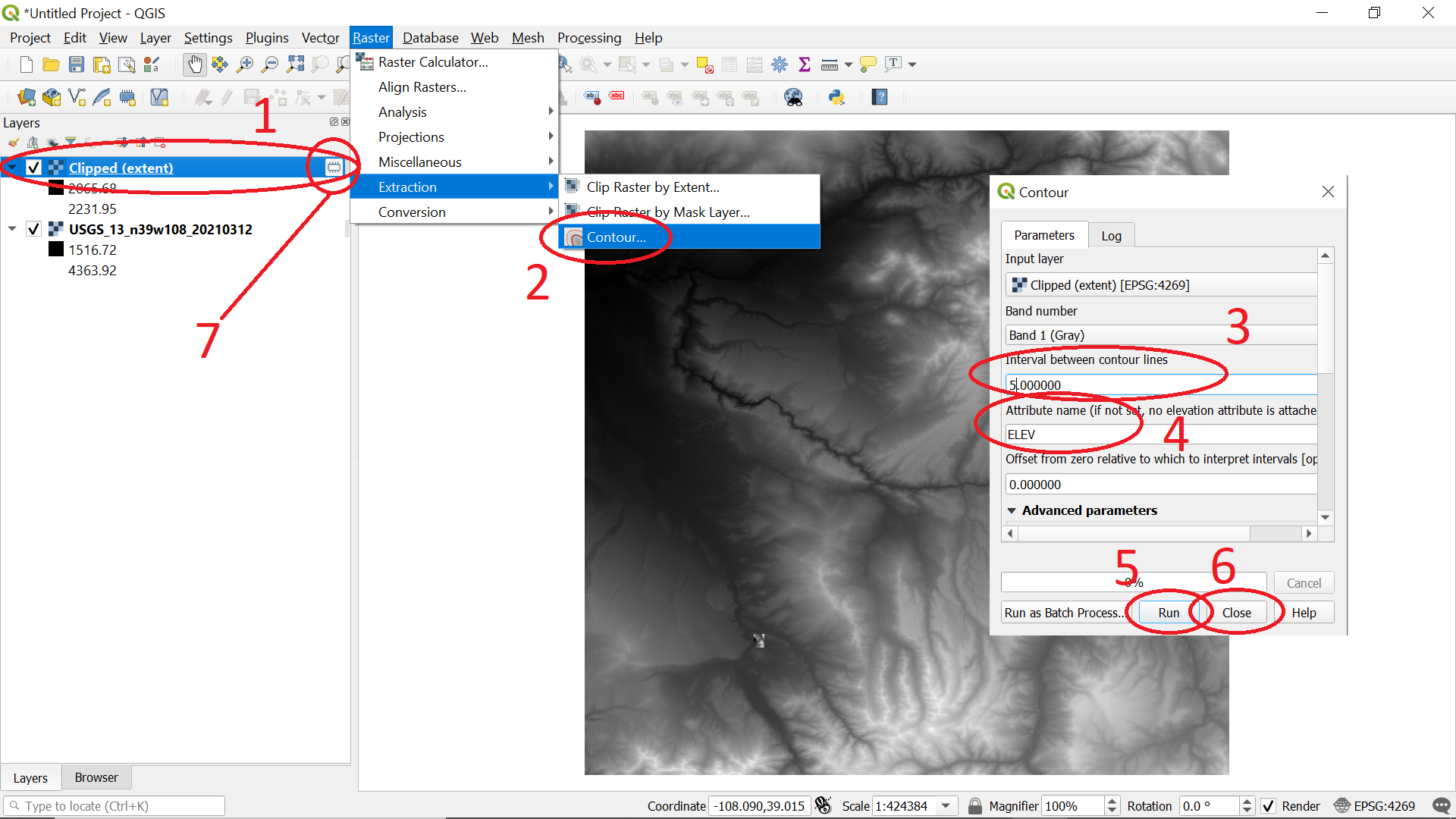1456x819 pixels.
Task: Click the New Shapefile Layer icon
Action: (x=77, y=97)
